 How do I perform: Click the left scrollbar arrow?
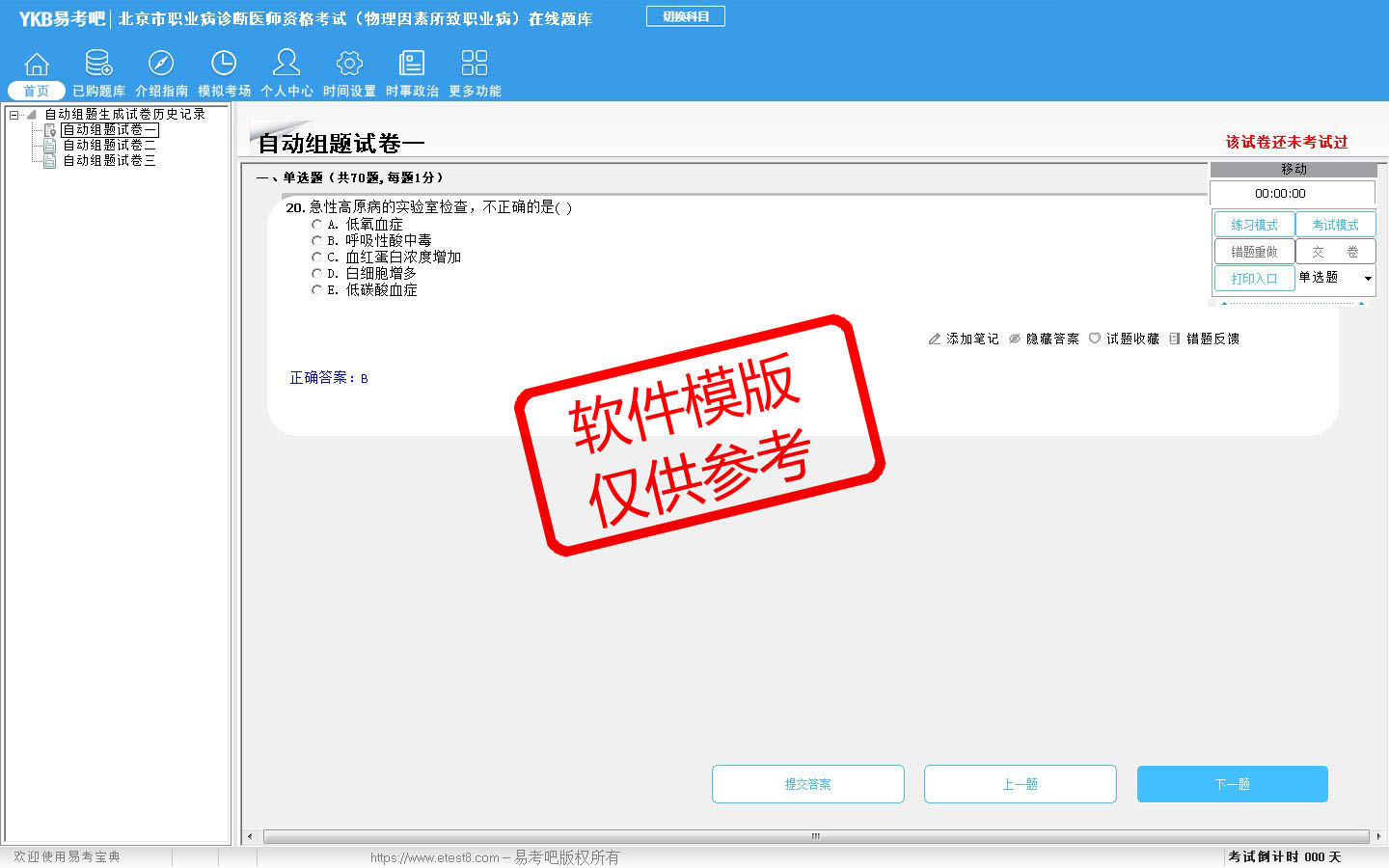point(251,836)
